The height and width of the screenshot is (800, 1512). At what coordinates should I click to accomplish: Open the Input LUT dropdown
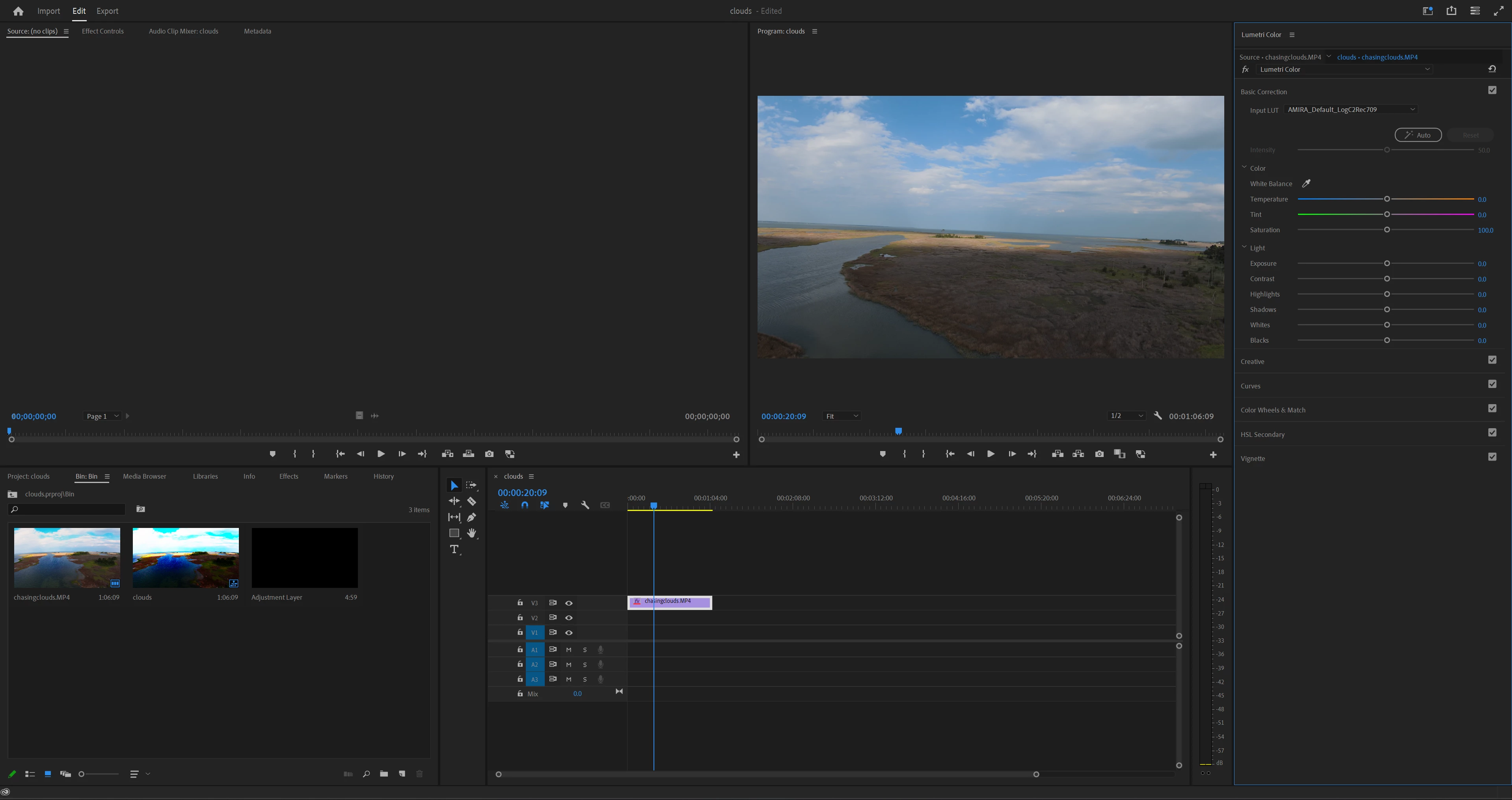1351,109
